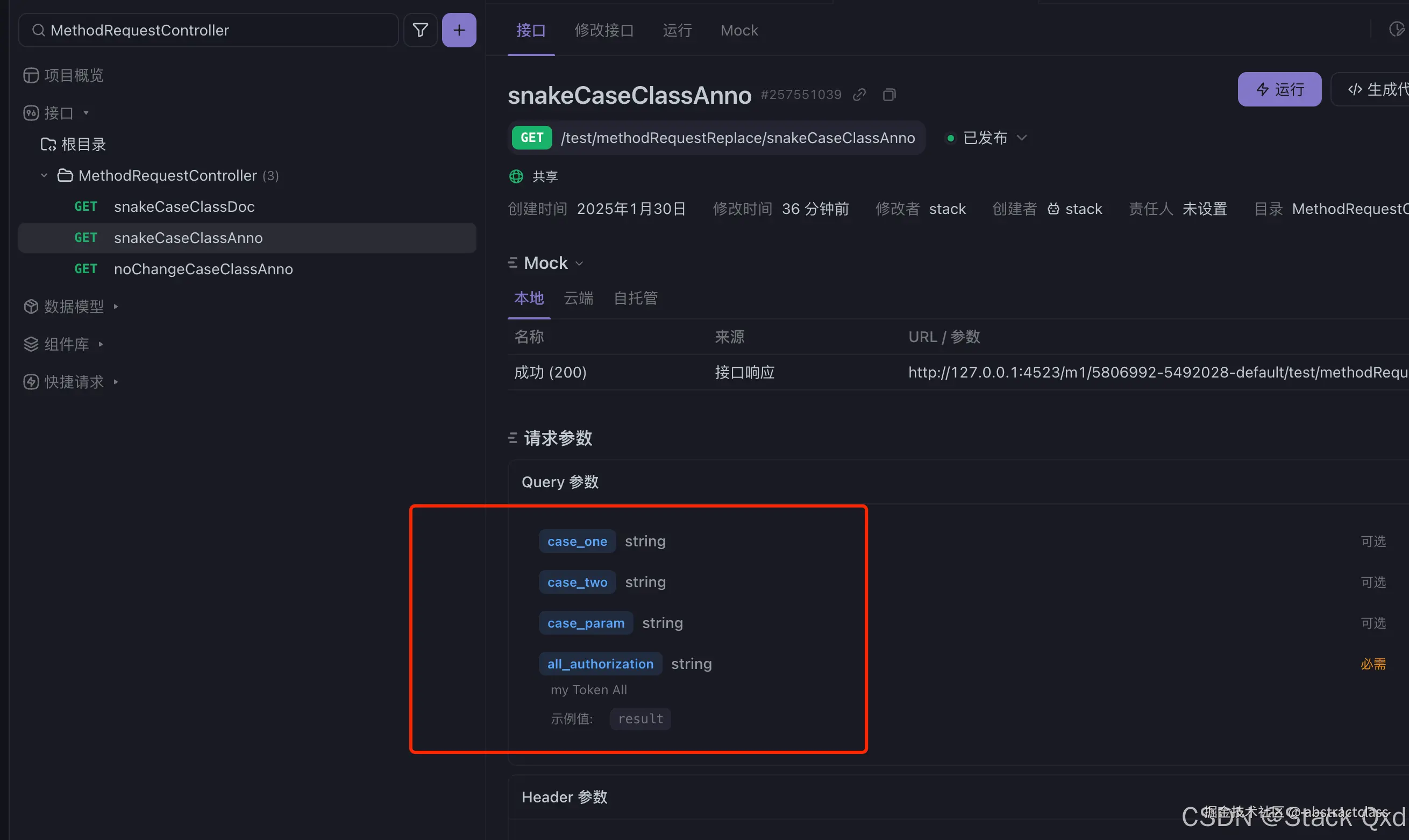
Task: Click the 组件库 component library icon
Action: pos(31,344)
